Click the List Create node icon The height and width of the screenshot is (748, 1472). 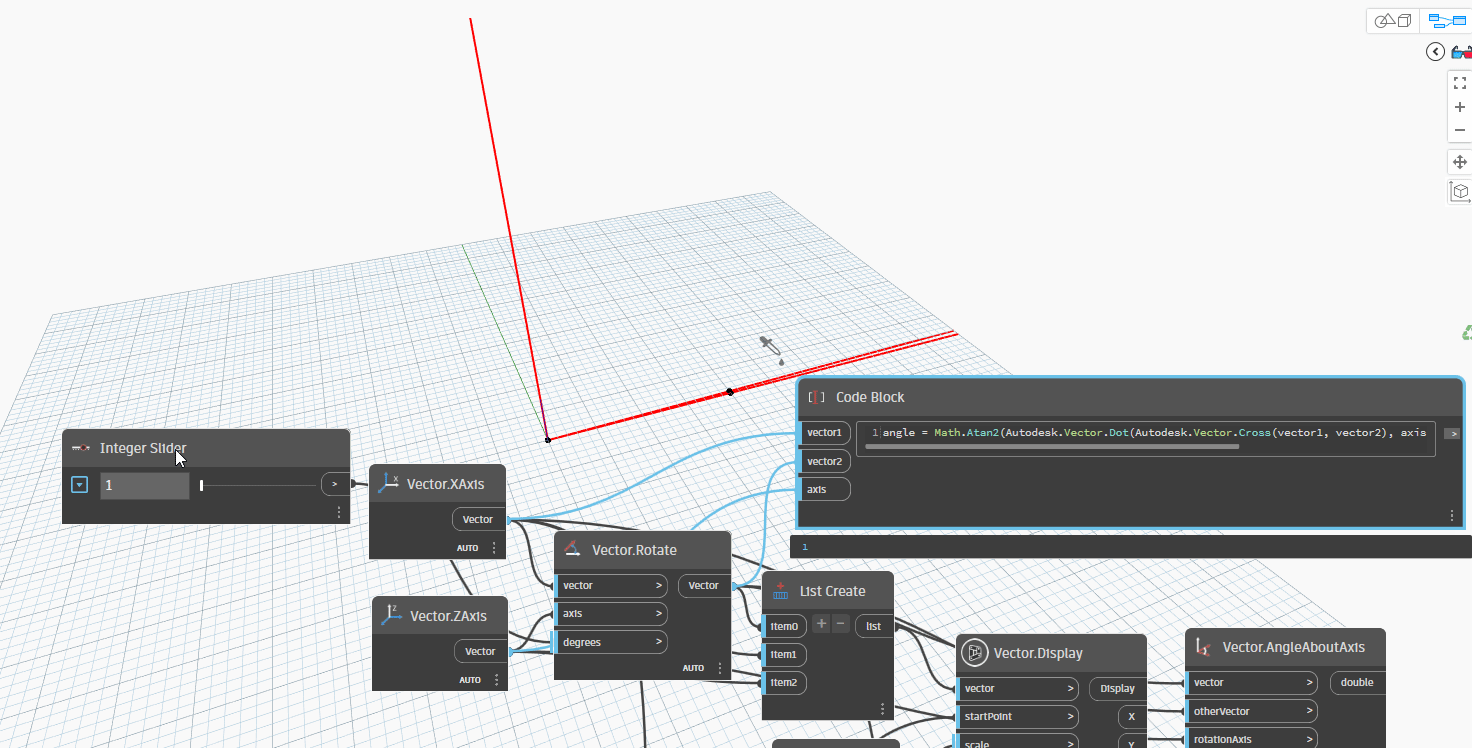point(780,590)
